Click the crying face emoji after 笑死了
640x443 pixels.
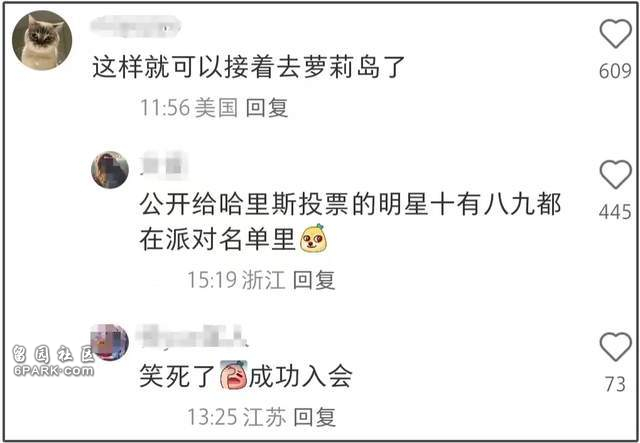[233, 375]
